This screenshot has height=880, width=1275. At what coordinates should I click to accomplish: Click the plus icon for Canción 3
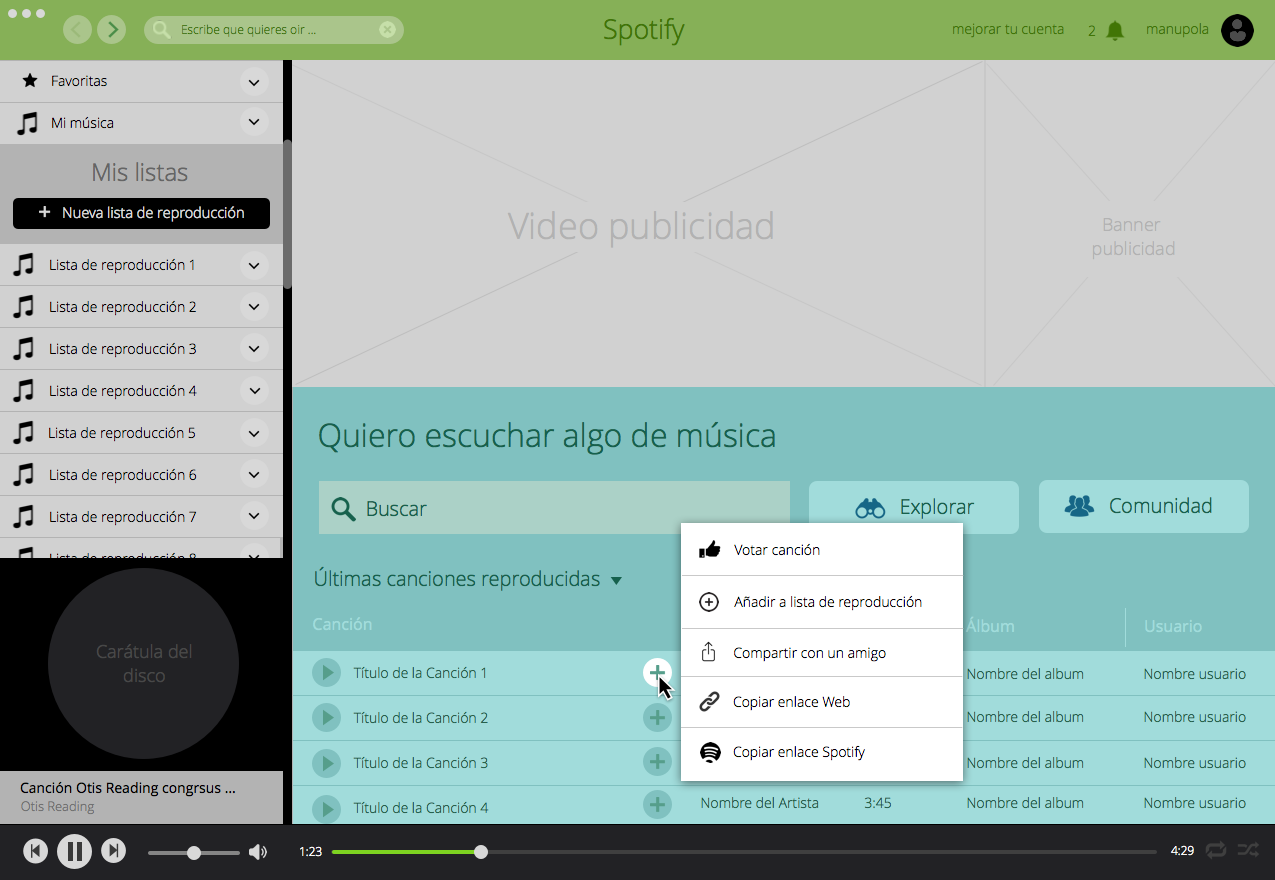pyautogui.click(x=657, y=762)
